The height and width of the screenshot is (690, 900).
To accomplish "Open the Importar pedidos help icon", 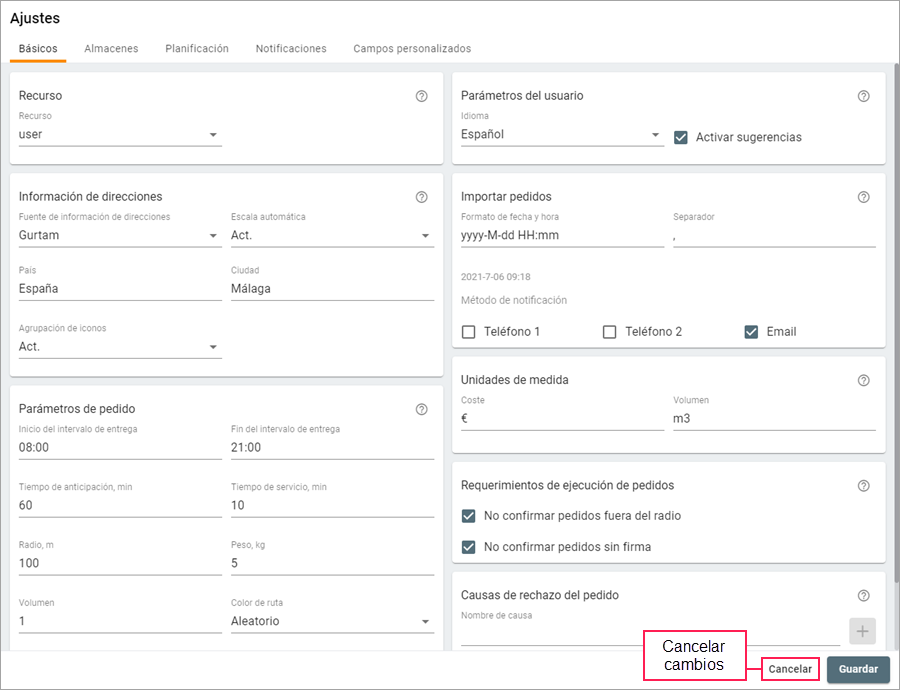I will (863, 197).
